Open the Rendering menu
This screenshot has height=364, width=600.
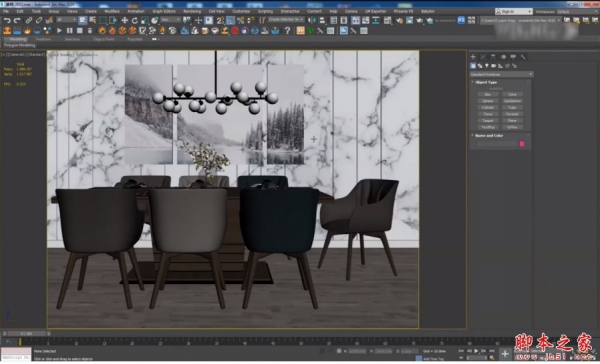click(192, 11)
